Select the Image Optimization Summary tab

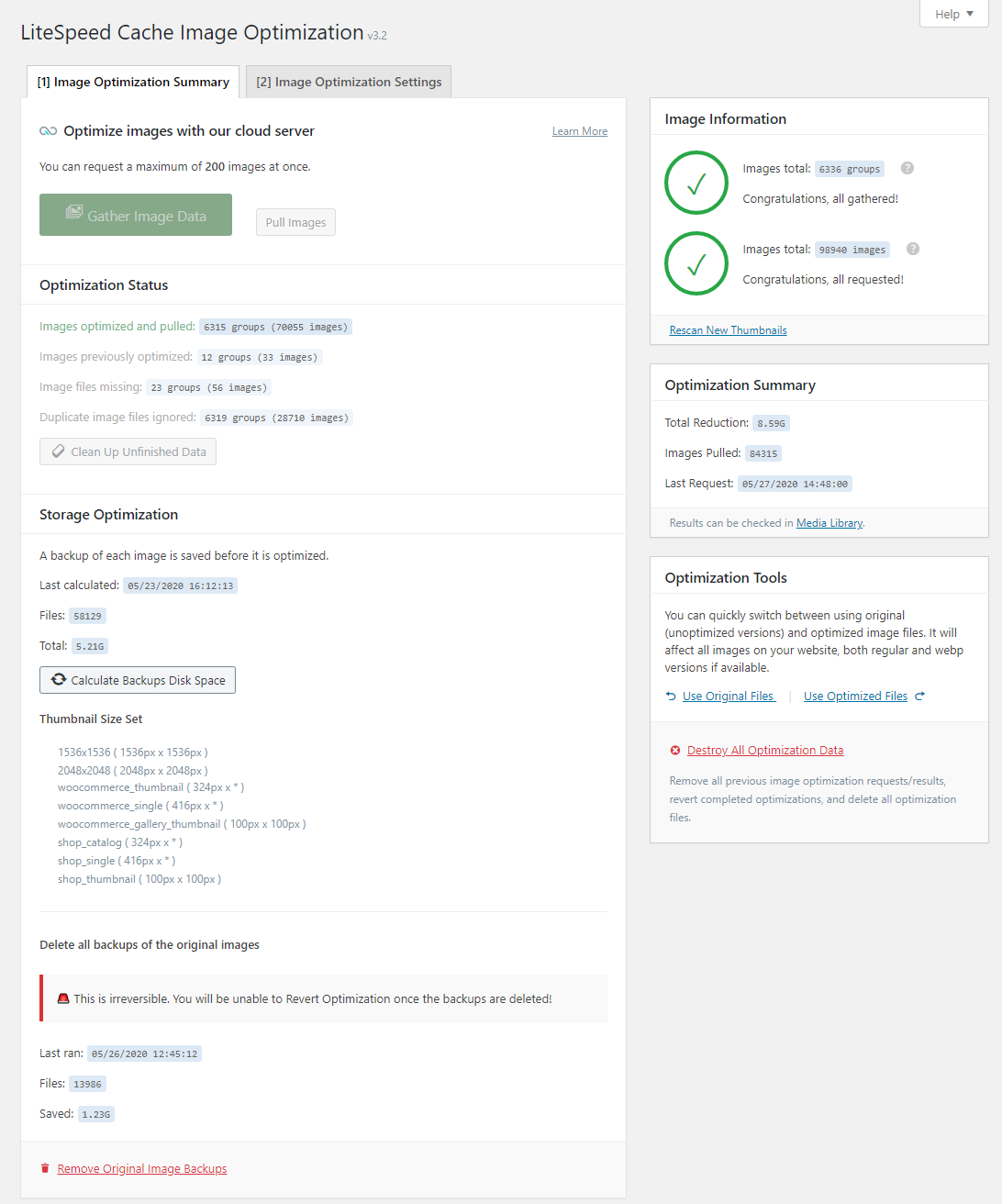click(133, 82)
